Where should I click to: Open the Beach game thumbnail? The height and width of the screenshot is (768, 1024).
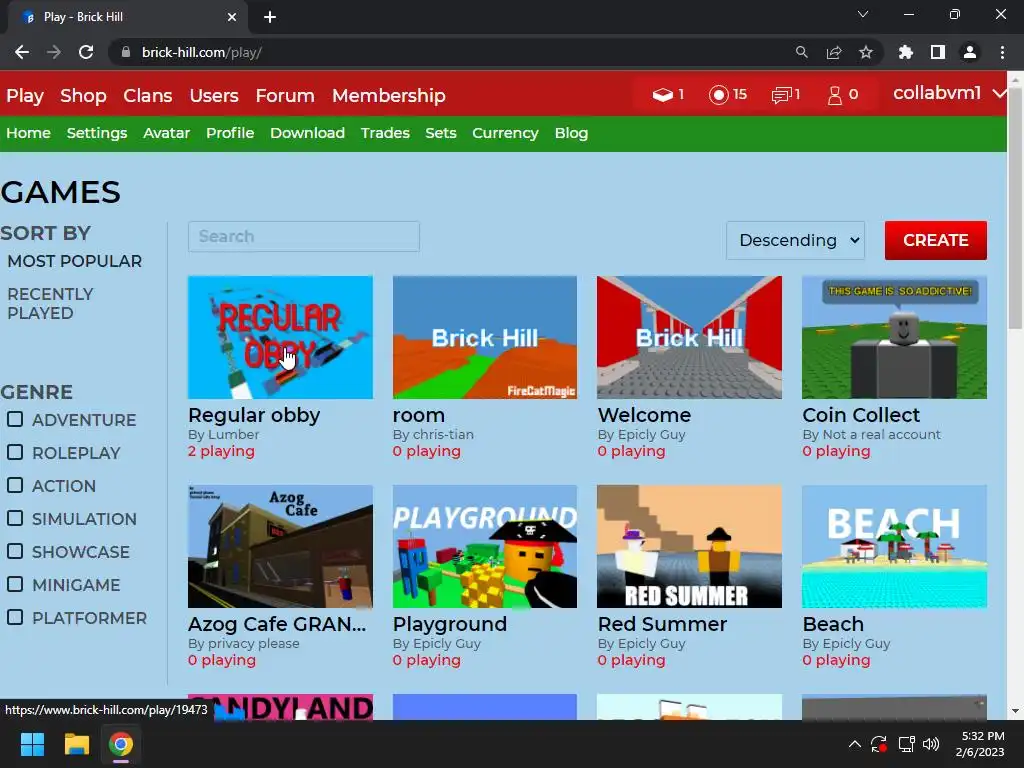pyautogui.click(x=894, y=546)
